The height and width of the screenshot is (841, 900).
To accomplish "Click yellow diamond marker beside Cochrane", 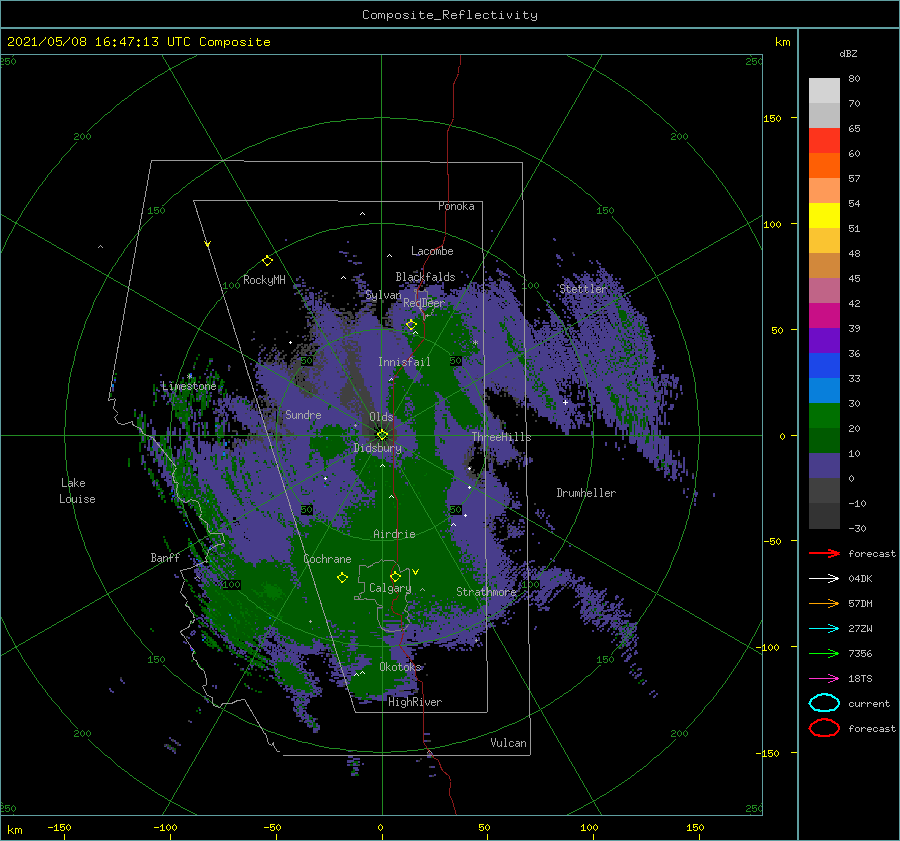I will point(342,578).
